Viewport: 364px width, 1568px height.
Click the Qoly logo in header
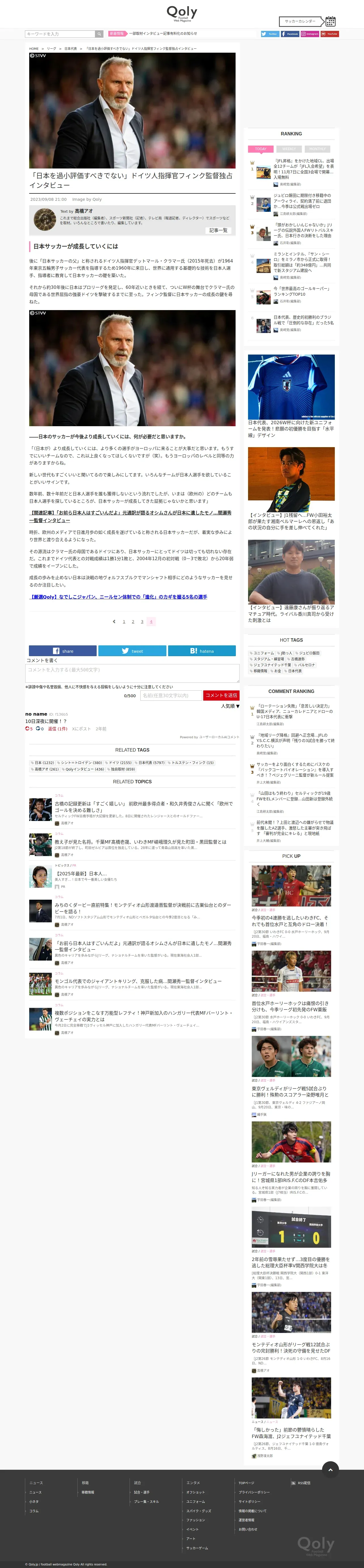pos(182,13)
